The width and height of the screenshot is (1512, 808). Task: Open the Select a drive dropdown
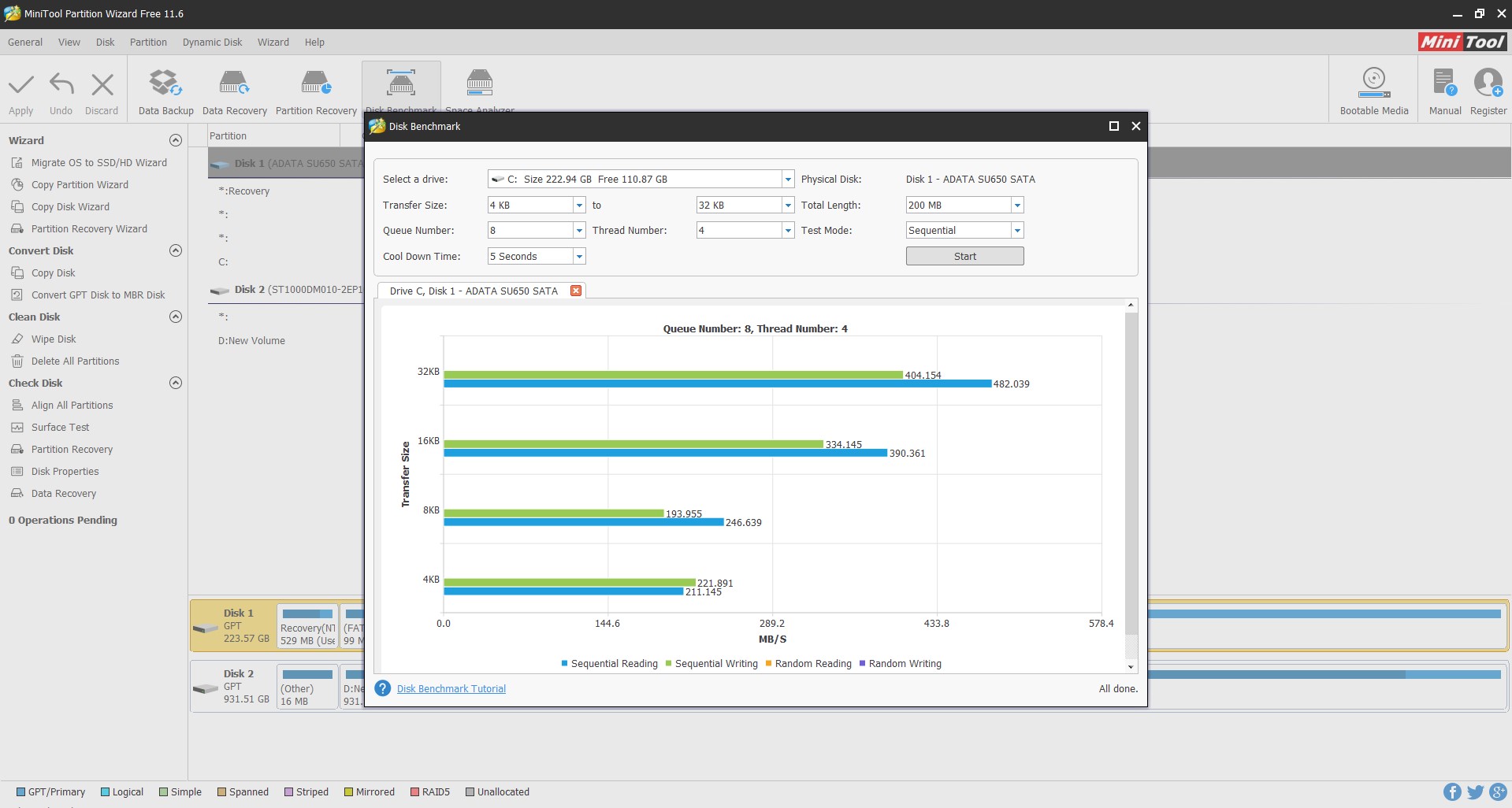point(788,179)
